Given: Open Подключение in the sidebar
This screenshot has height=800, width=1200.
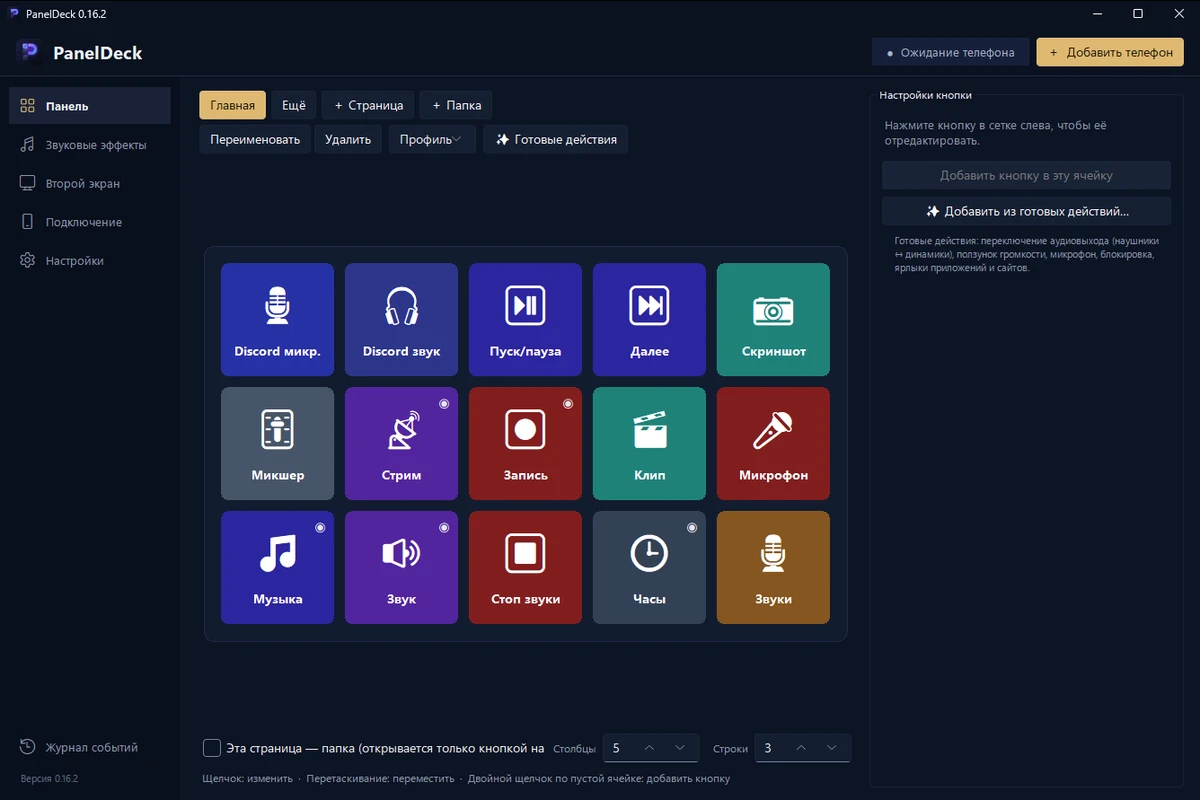Looking at the screenshot, I should 90,222.
